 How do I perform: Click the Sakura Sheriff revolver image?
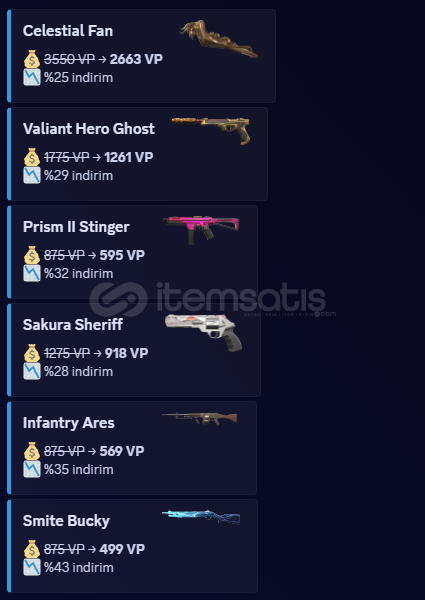[x=203, y=332]
